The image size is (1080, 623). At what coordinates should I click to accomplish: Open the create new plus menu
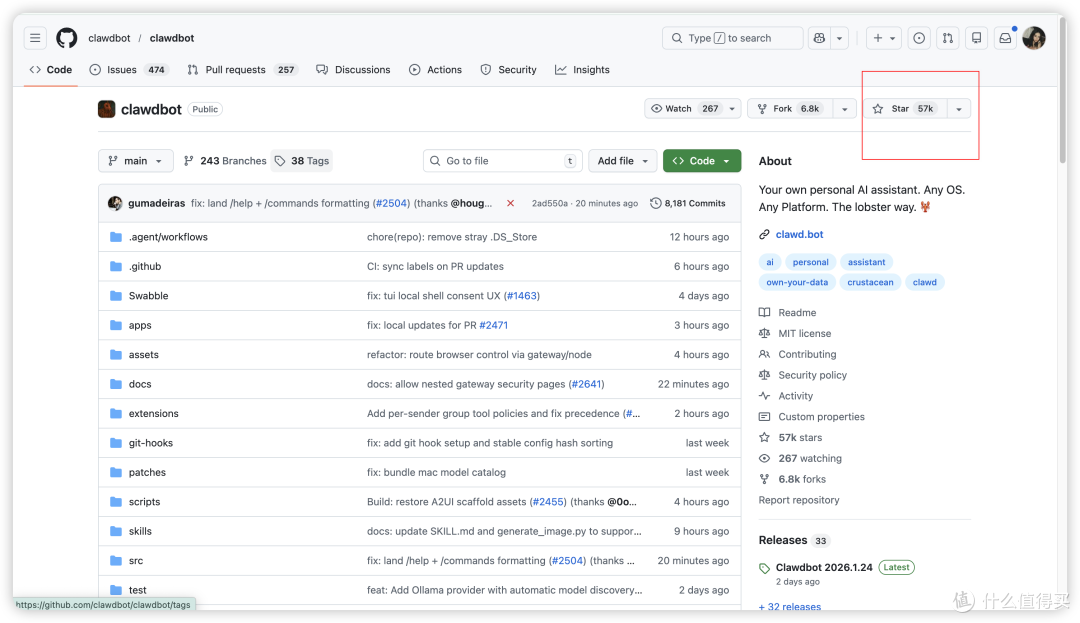click(884, 38)
